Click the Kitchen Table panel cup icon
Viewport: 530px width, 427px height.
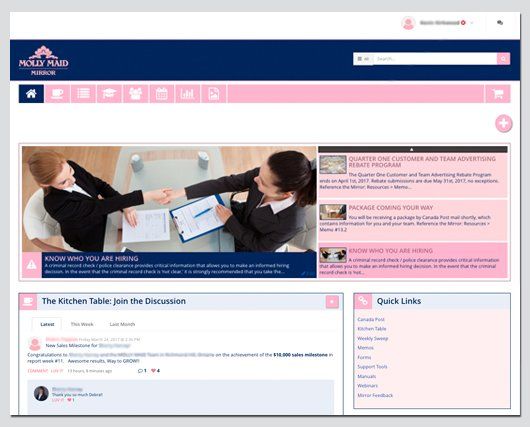28,301
